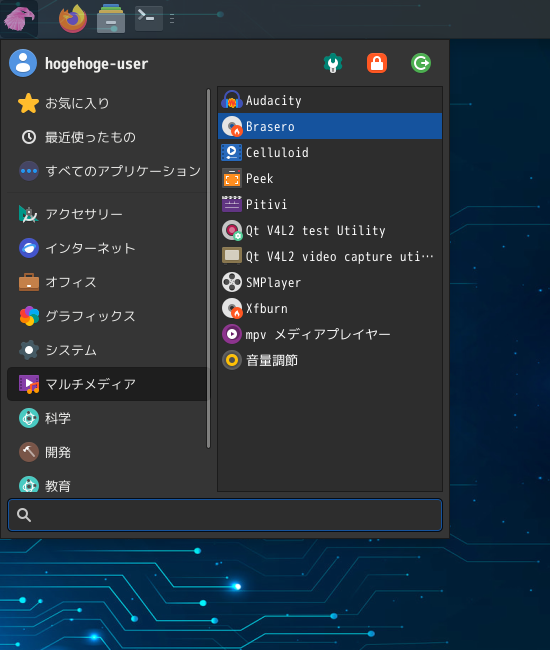Open the グラフィックス category
The image size is (550, 650).
(x=107, y=316)
